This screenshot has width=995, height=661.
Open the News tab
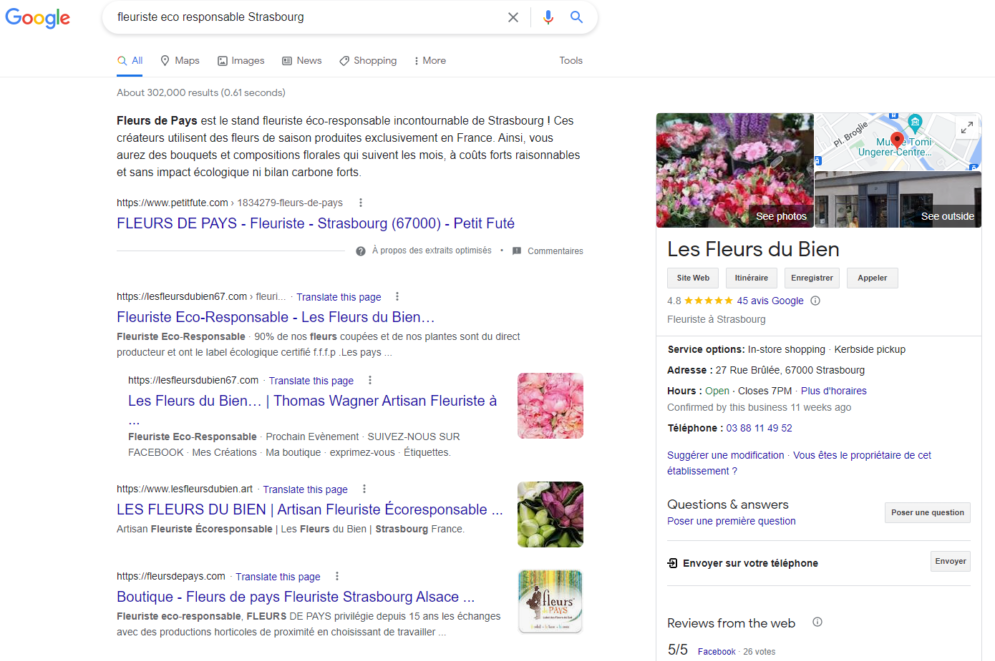tap(302, 61)
